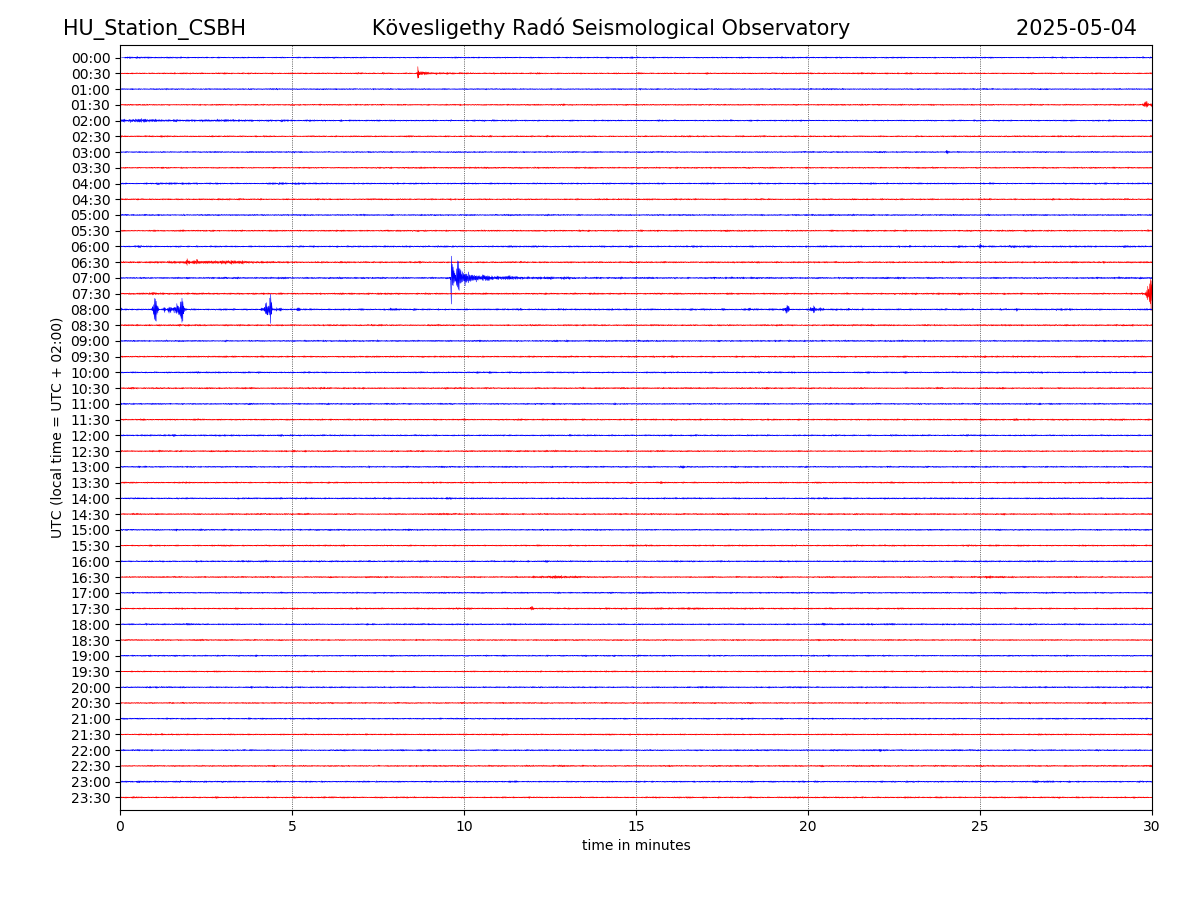Select the 02:00 row time label
The height and width of the screenshot is (900, 1200).
click(91, 121)
